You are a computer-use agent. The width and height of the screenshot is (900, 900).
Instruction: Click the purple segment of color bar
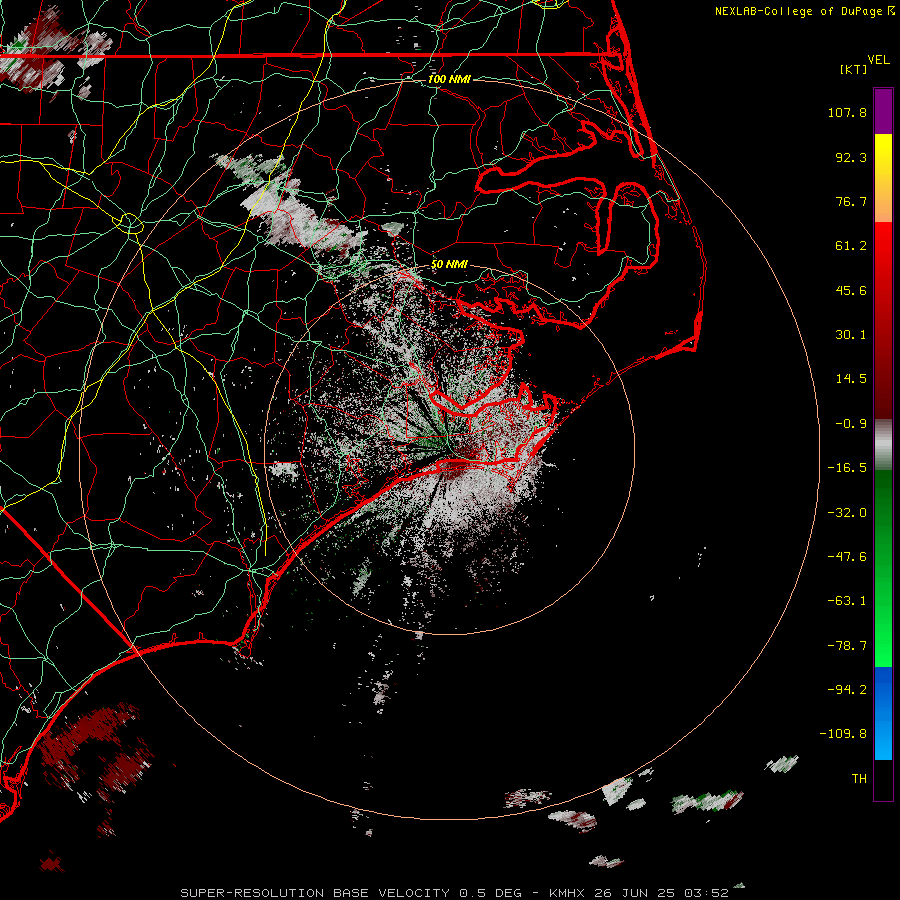(883, 111)
